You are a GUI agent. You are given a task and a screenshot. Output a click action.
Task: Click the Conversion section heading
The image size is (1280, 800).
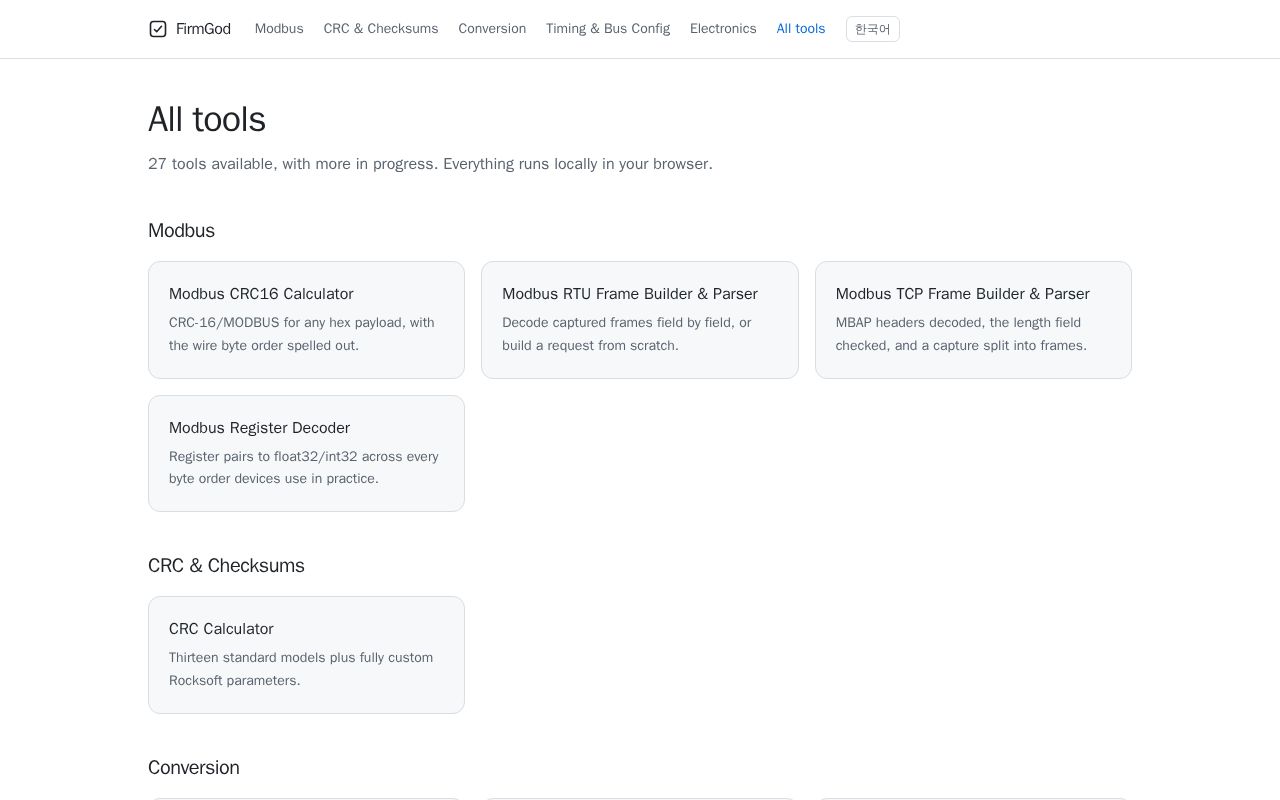[194, 768]
